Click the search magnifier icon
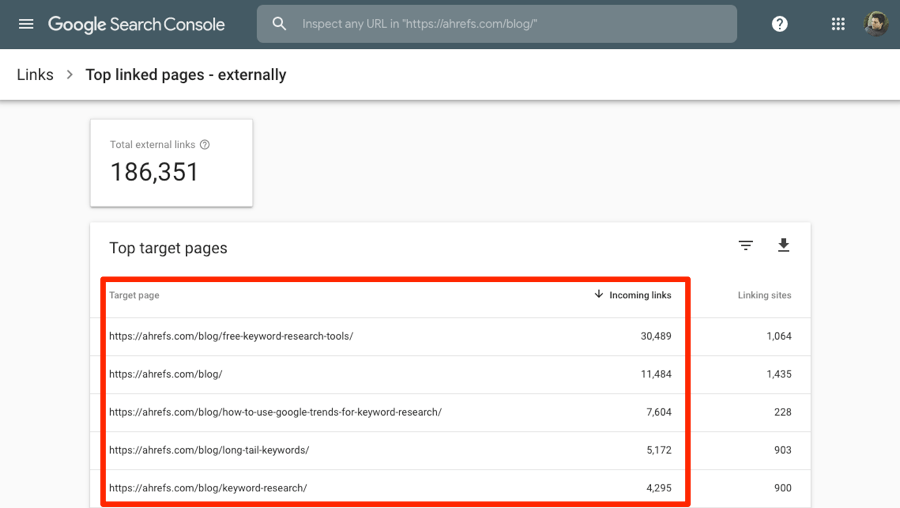 280,24
